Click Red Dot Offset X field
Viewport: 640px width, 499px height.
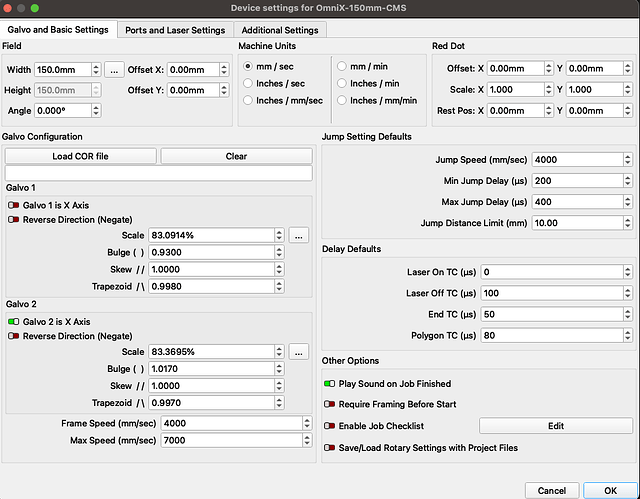tap(516, 69)
